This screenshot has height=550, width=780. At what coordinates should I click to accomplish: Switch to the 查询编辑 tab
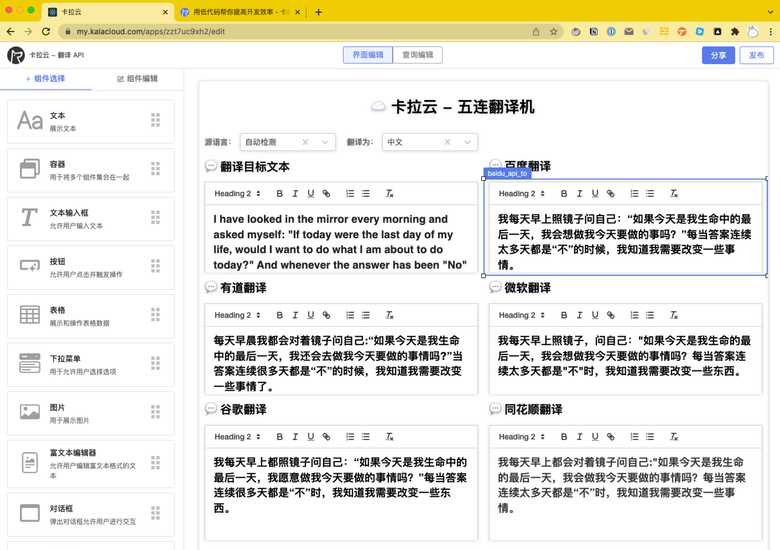click(x=417, y=55)
